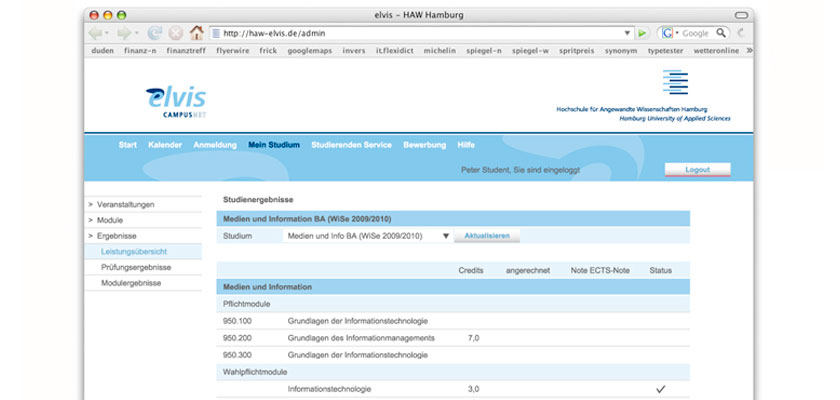840x400 pixels.
Task: Expand the Module sidebar section
Action: 109,220
